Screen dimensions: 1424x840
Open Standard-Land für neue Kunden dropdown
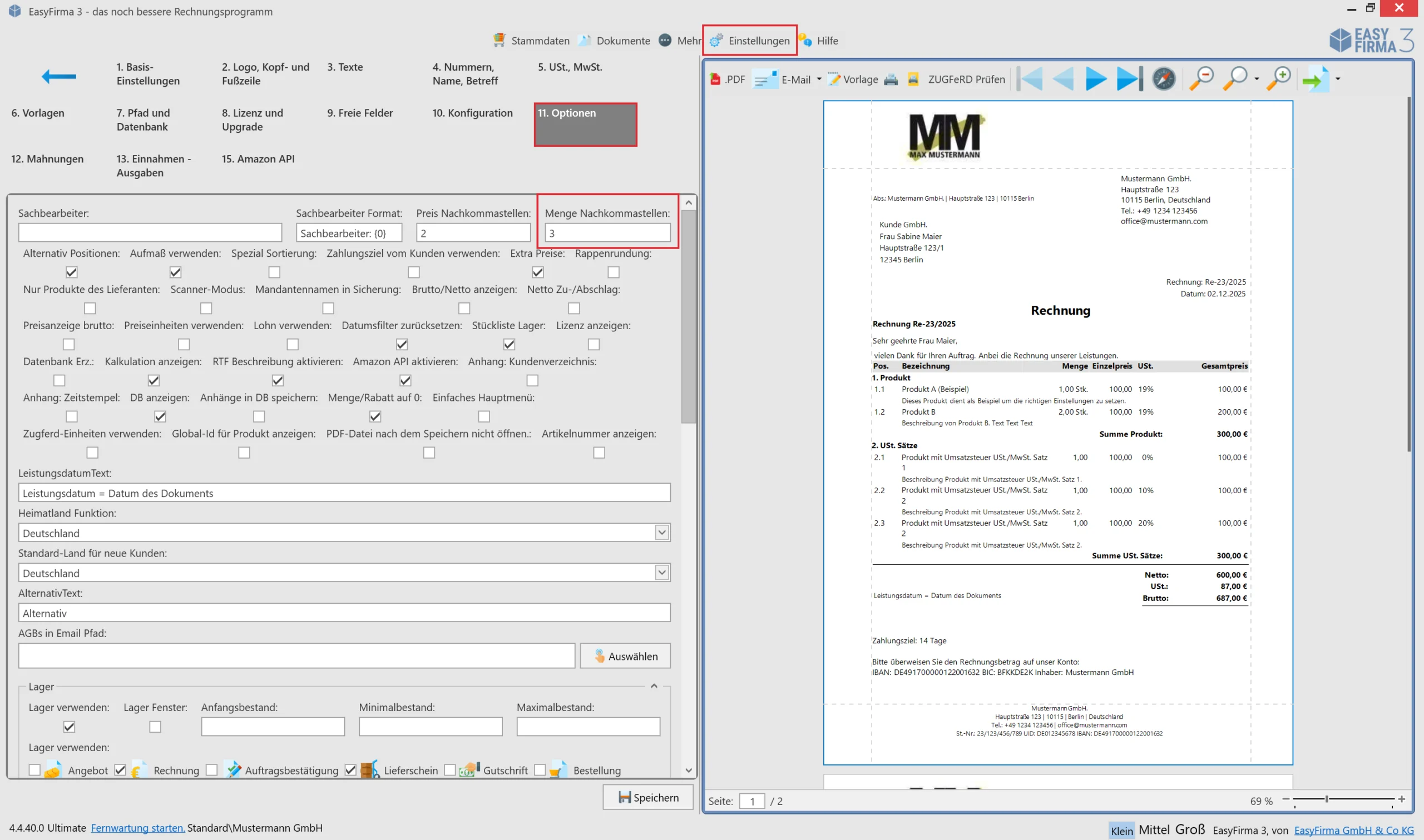[661, 573]
